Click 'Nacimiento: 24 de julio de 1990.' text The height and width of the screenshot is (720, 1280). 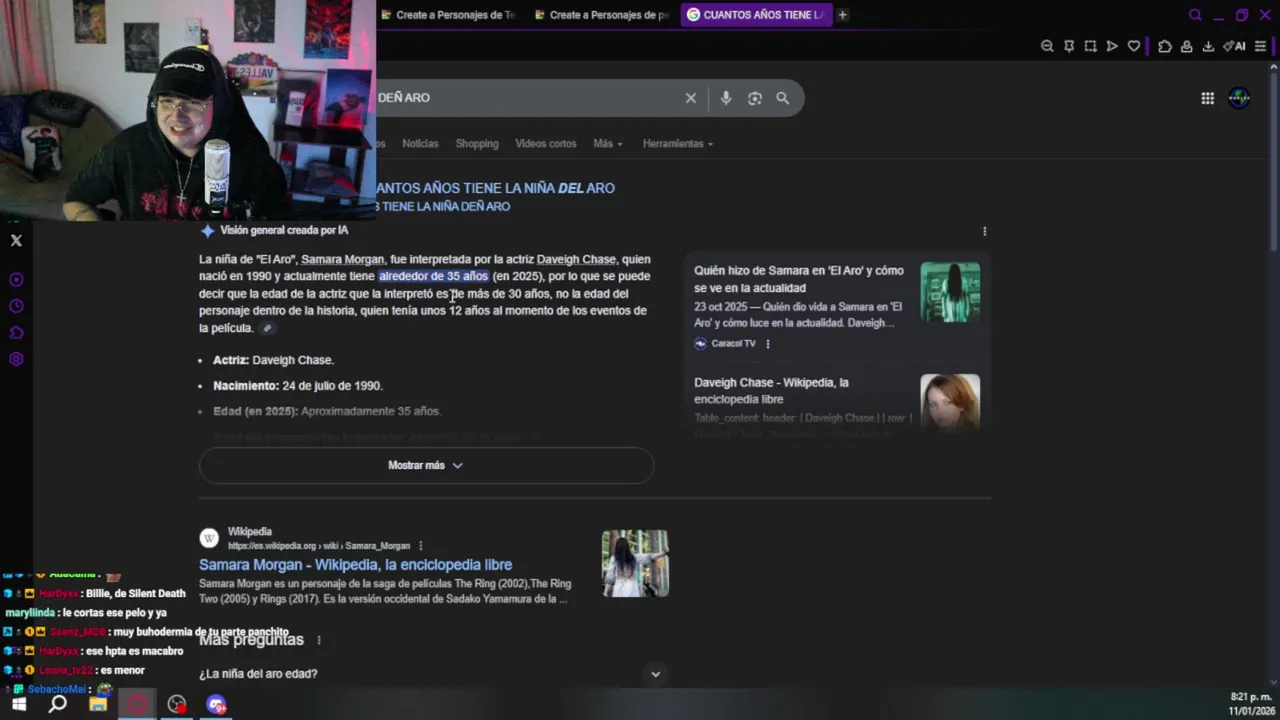(x=298, y=386)
